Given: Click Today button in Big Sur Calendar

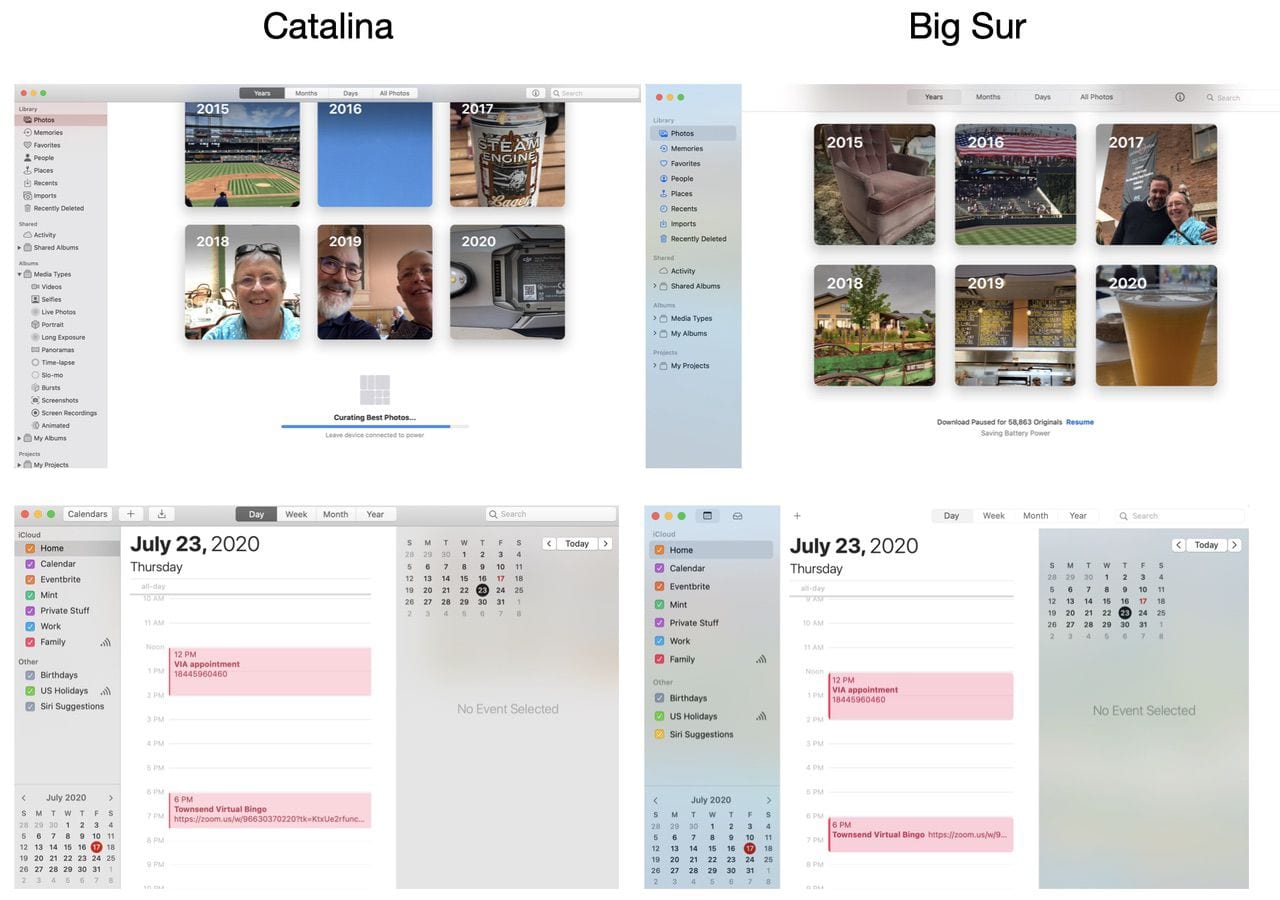Looking at the screenshot, I should point(1206,545).
